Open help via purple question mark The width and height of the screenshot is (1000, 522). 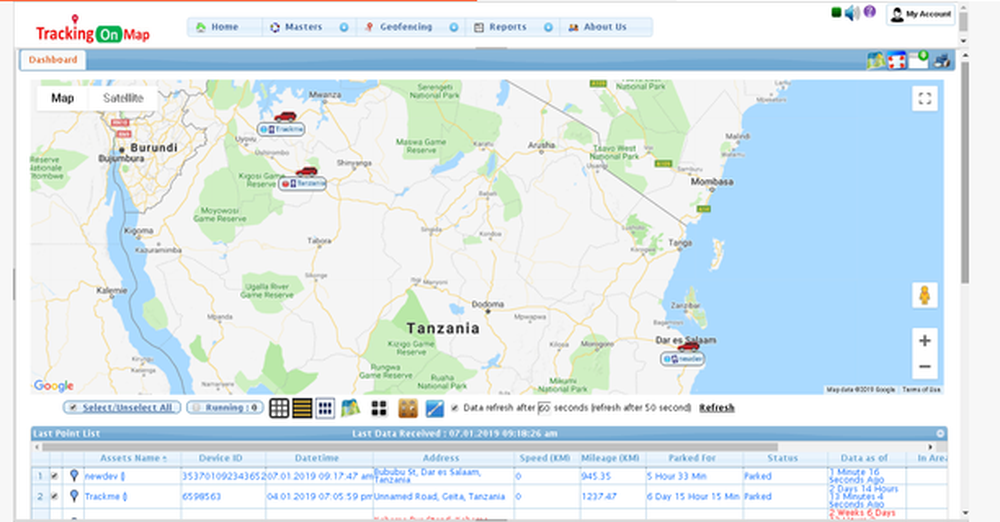[x=869, y=11]
